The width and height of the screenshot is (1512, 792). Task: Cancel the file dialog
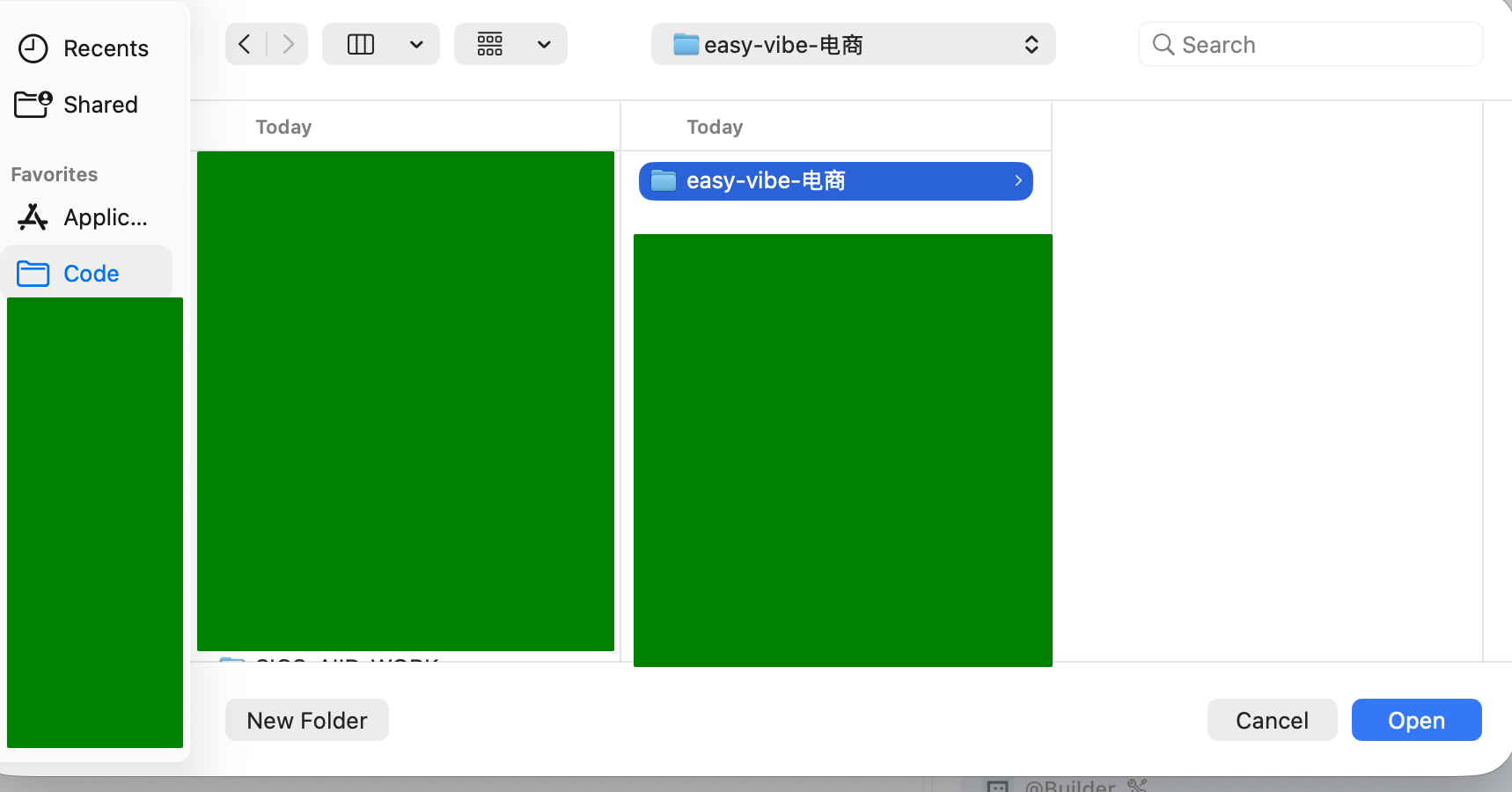(x=1272, y=720)
